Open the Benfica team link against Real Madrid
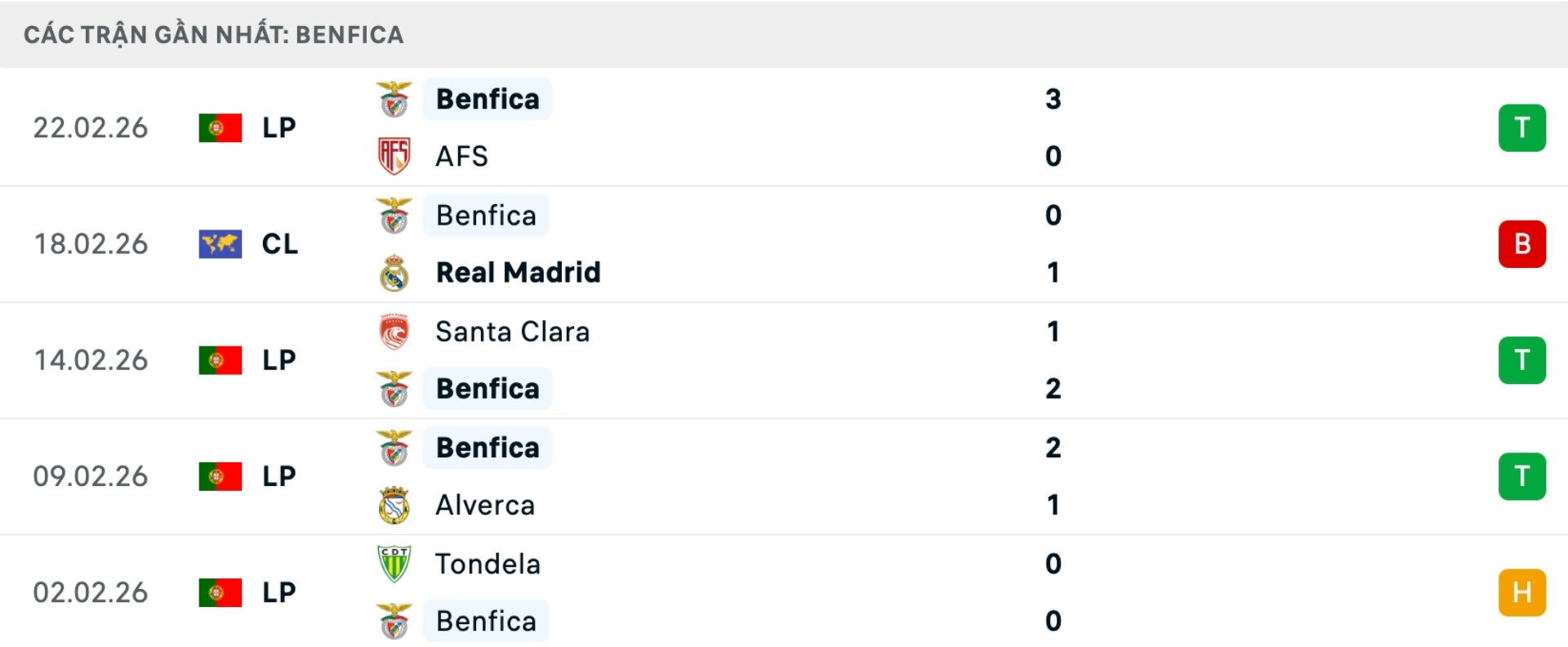The image size is (1568, 647). click(x=487, y=215)
